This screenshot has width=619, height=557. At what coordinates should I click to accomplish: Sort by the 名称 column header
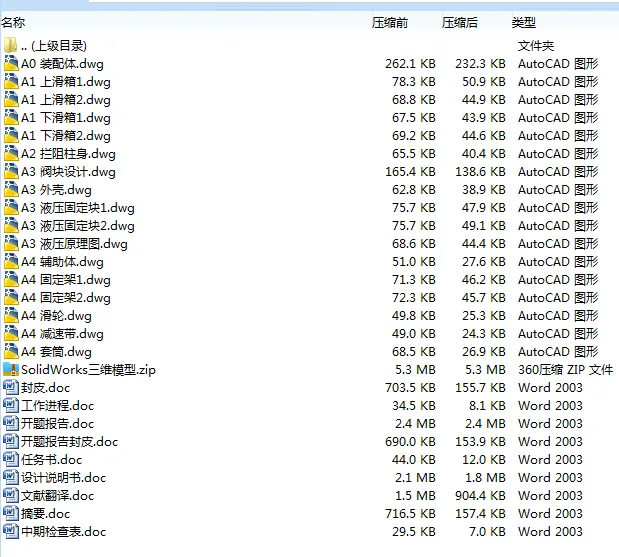[13, 23]
